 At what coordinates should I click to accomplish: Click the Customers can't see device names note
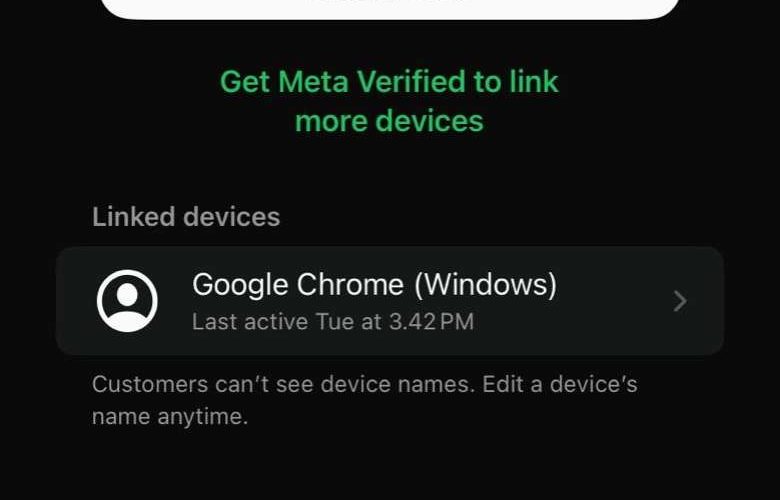[x=364, y=400]
